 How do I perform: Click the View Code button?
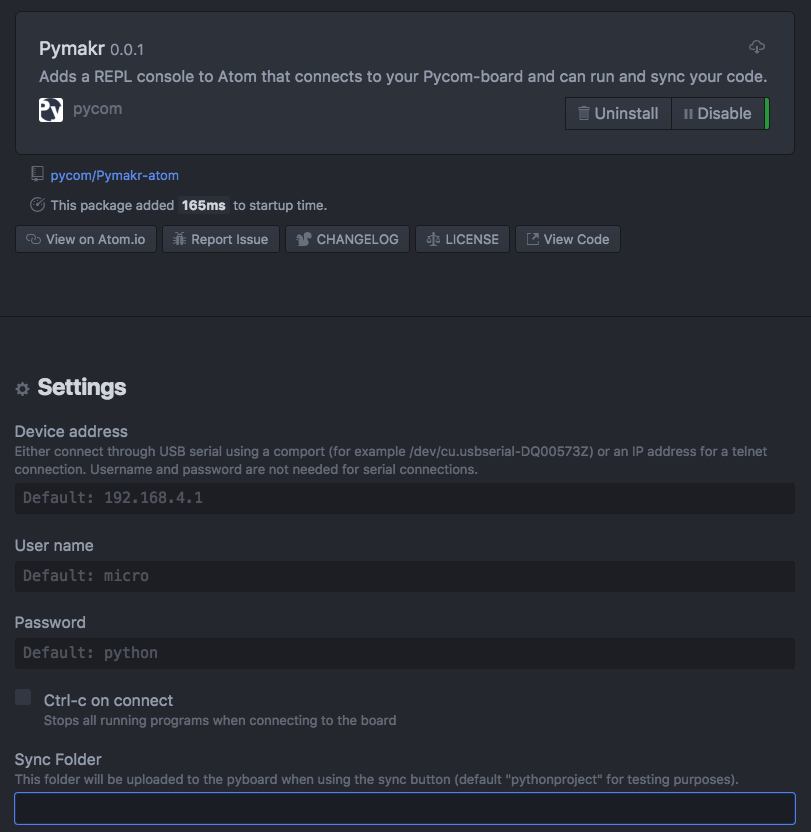click(x=568, y=239)
